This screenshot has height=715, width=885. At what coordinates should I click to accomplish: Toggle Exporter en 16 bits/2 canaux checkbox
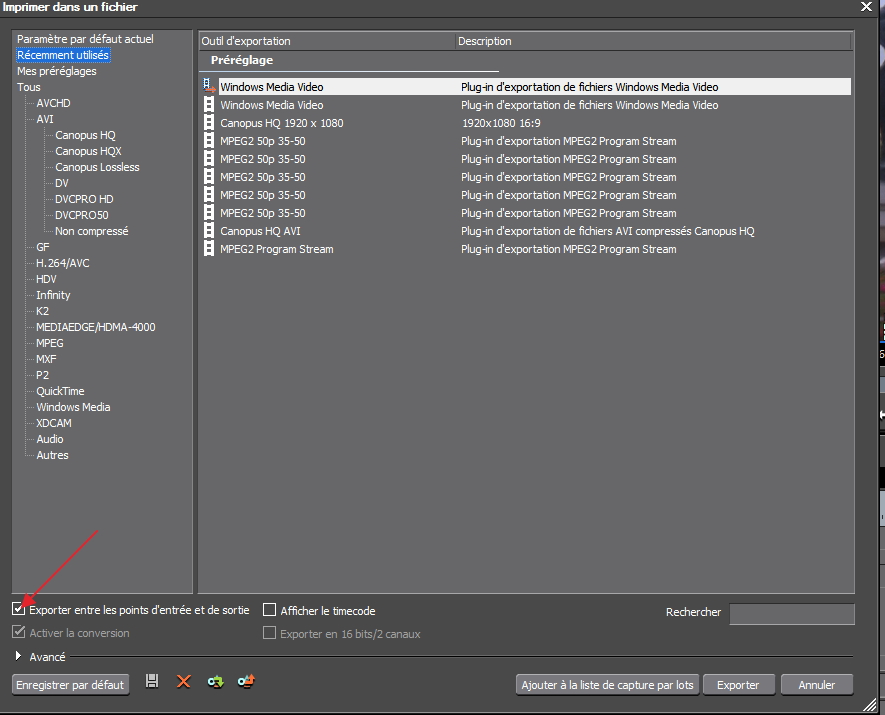270,633
